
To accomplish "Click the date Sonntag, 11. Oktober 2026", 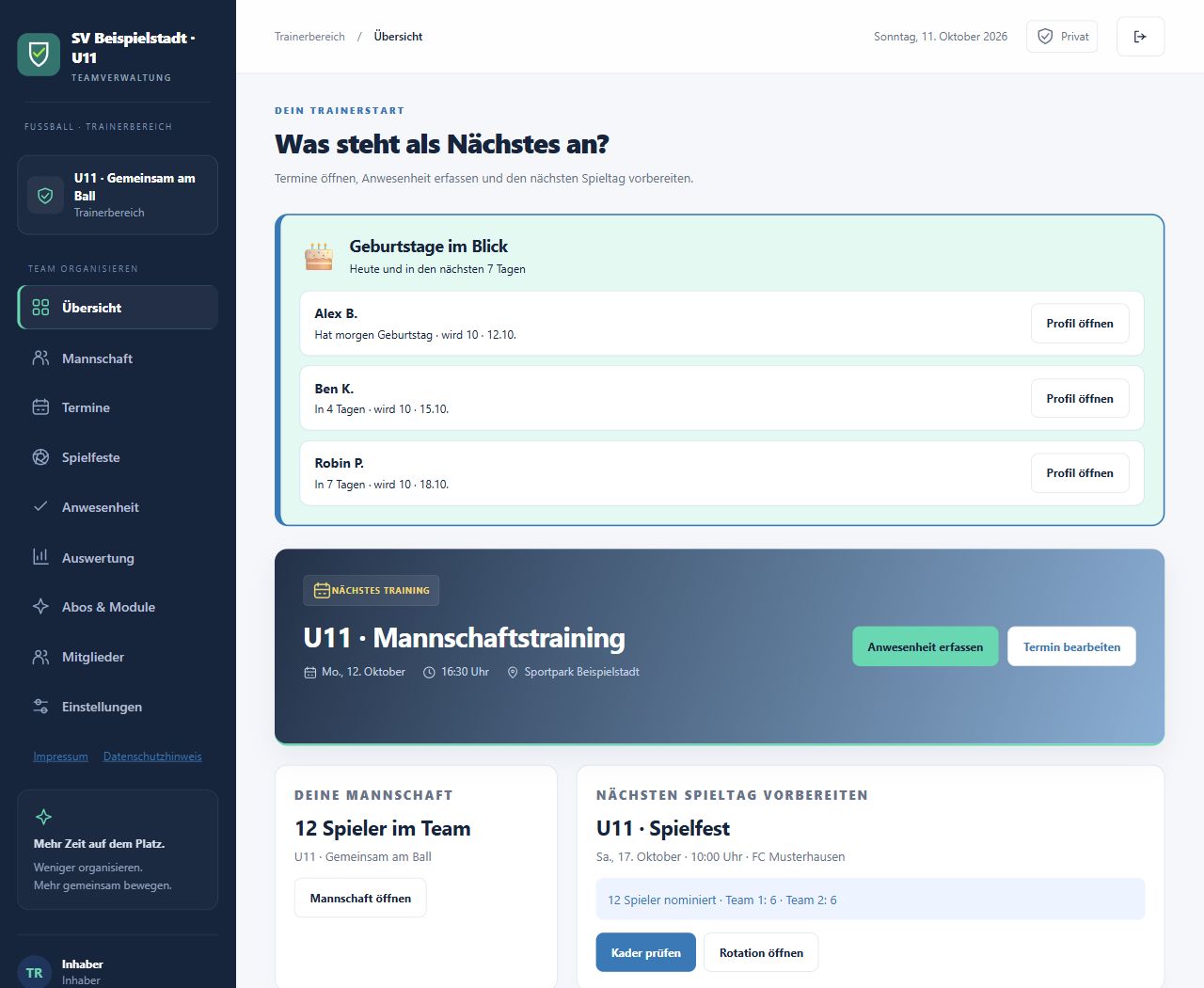I will 941,37.
